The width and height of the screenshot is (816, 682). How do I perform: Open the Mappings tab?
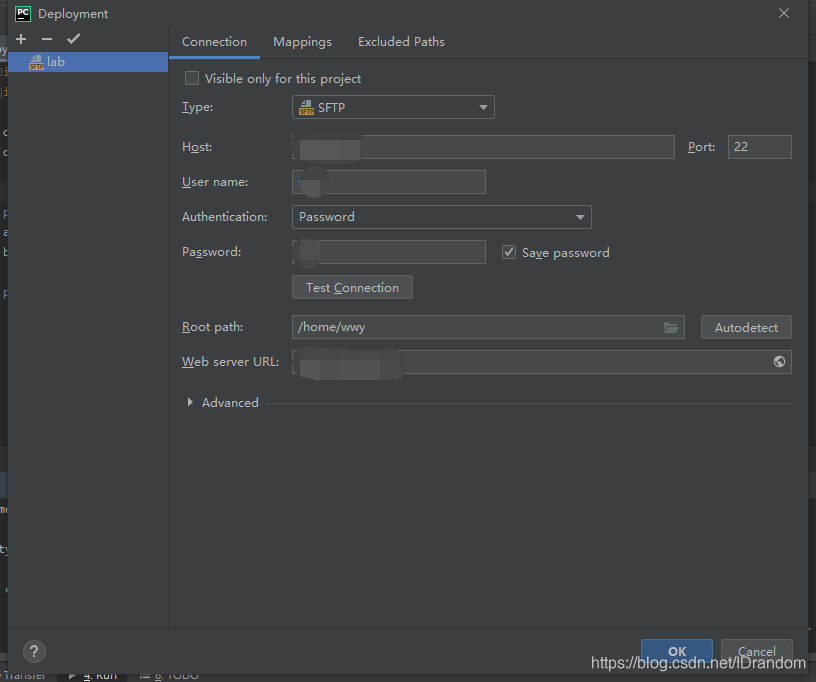(x=302, y=42)
